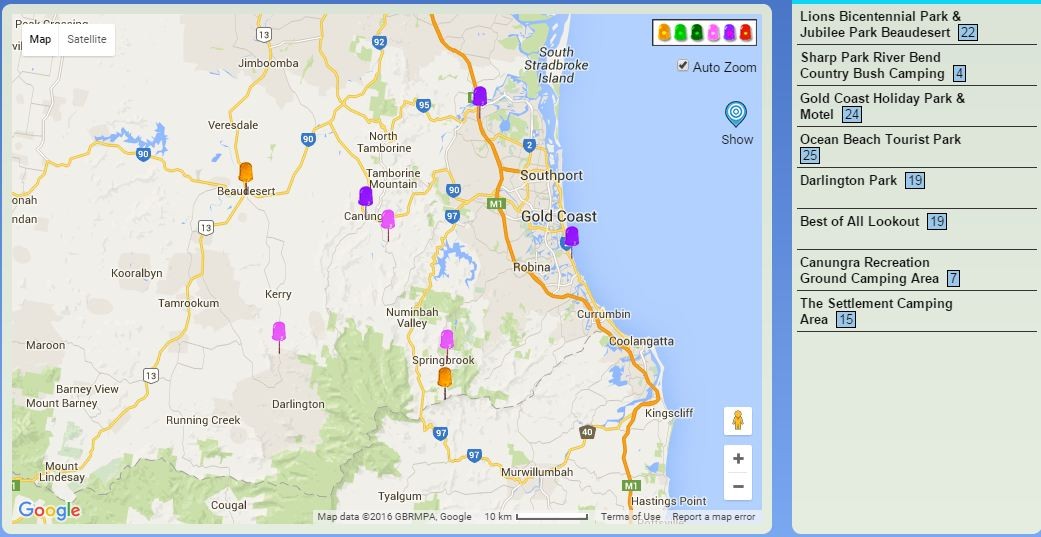Zoom in on the map
The image size is (1041, 537).
tap(738, 459)
